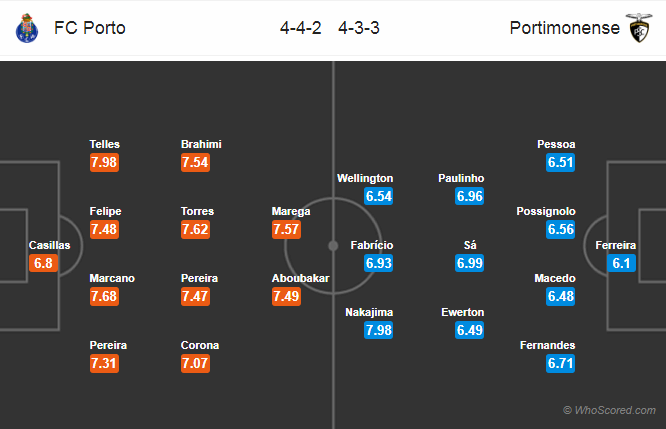
Task: Select the 4-4-2 formation label
Action: [300, 28]
